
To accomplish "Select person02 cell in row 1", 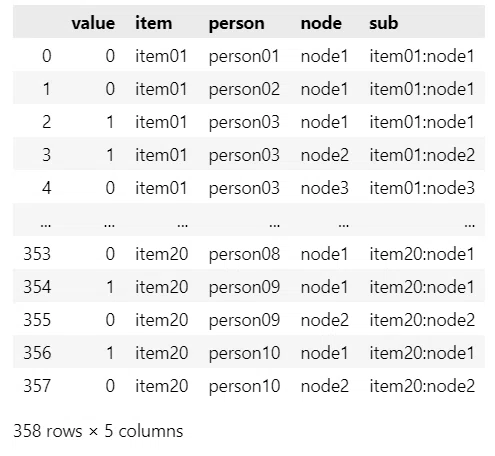I will click(x=244, y=89).
